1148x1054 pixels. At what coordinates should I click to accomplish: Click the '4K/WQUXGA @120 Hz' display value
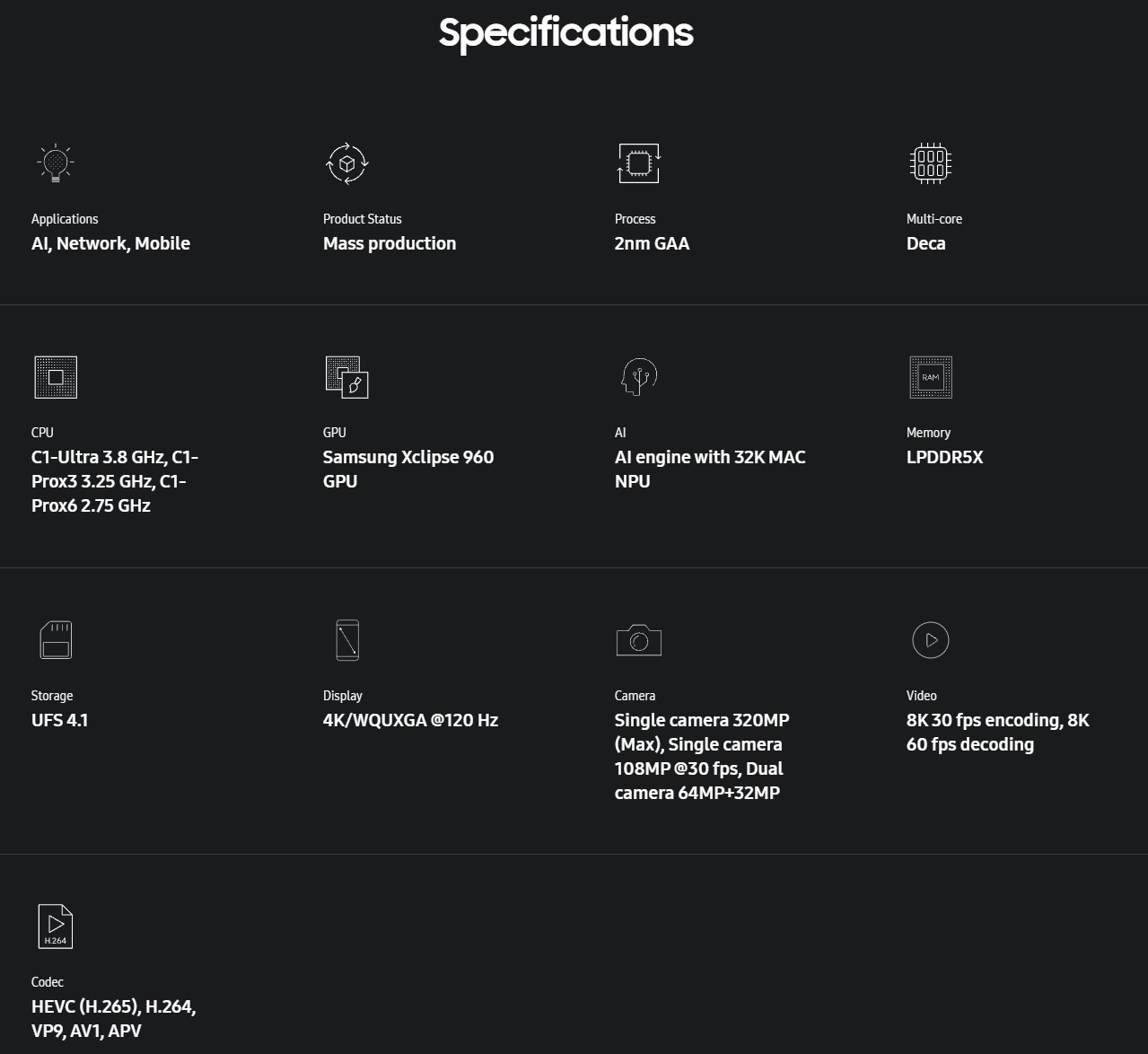coord(410,720)
